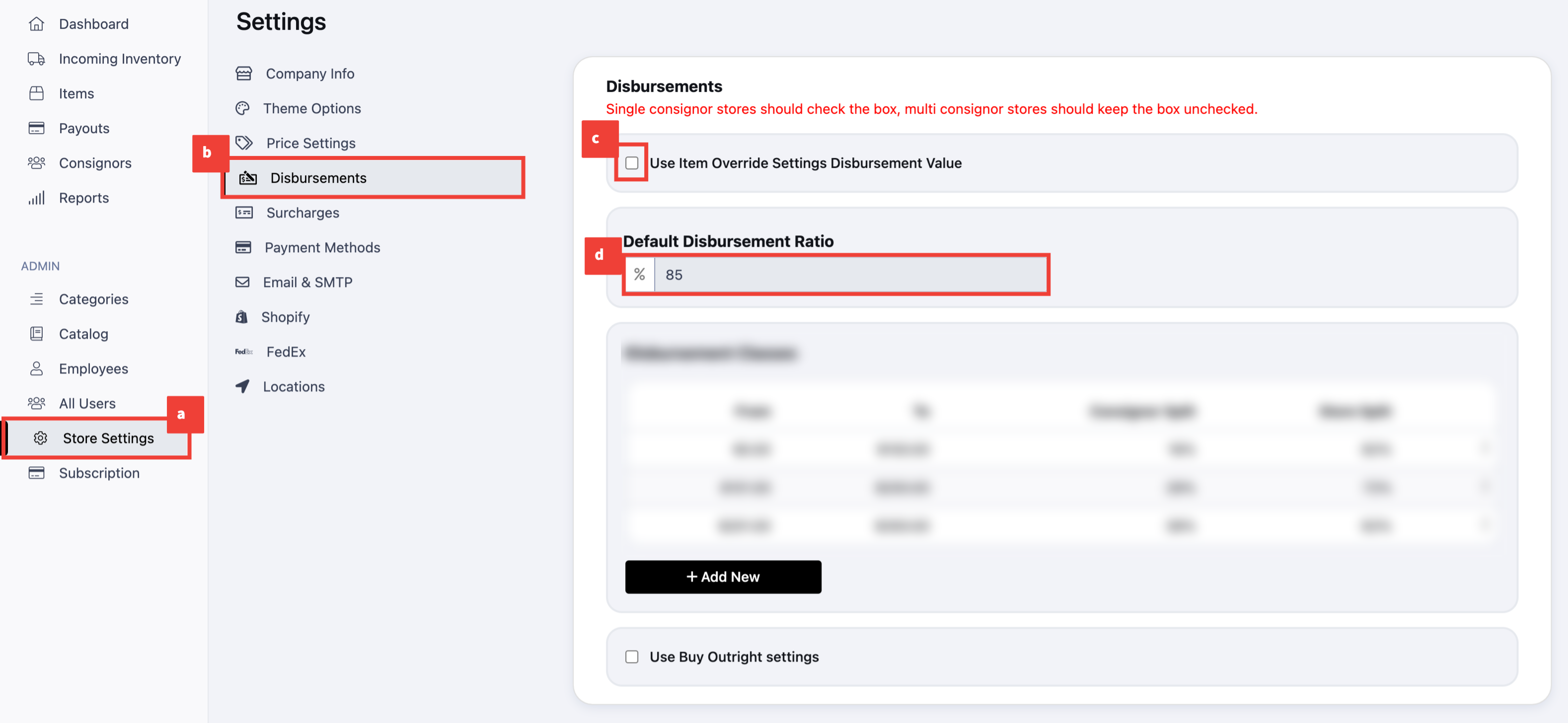The image size is (1568, 723).
Task: Enable the Use Buy Outright settings checkbox
Action: (632, 656)
